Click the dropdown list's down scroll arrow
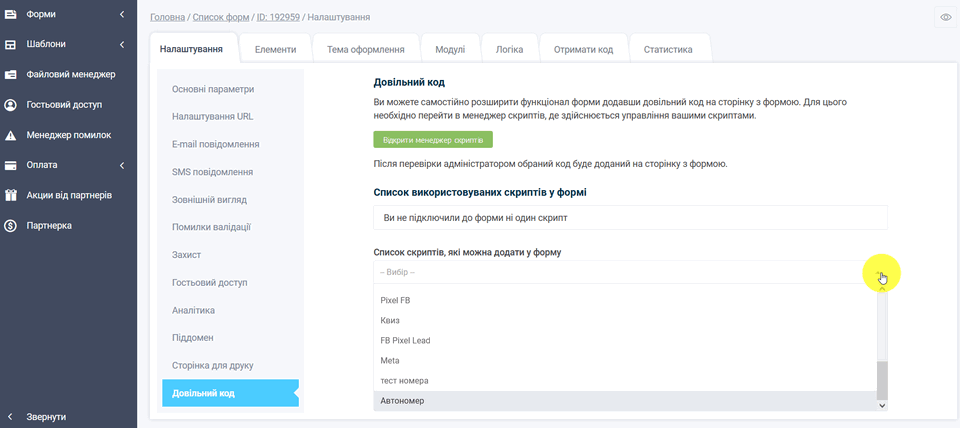Image resolution: width=960 pixels, height=428 pixels. [882, 405]
